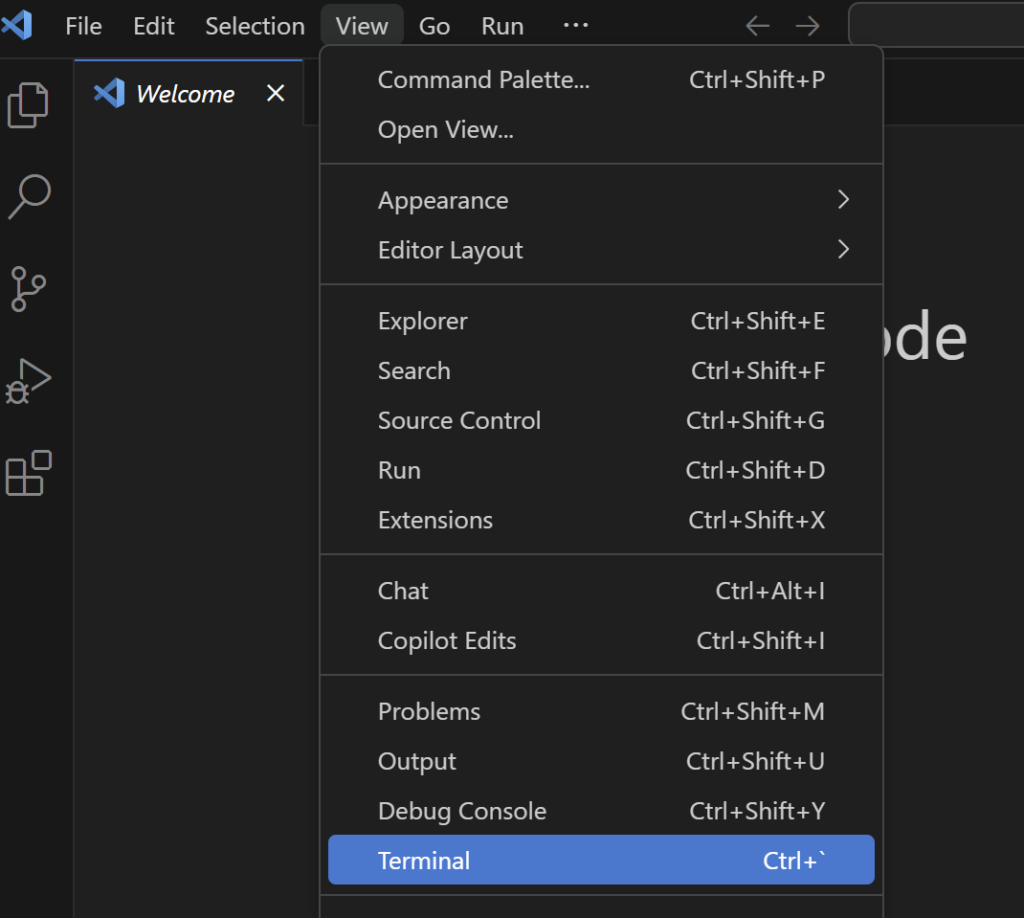Select Search in the View menu
Screen dimensions: 1024x918
coord(601,371)
